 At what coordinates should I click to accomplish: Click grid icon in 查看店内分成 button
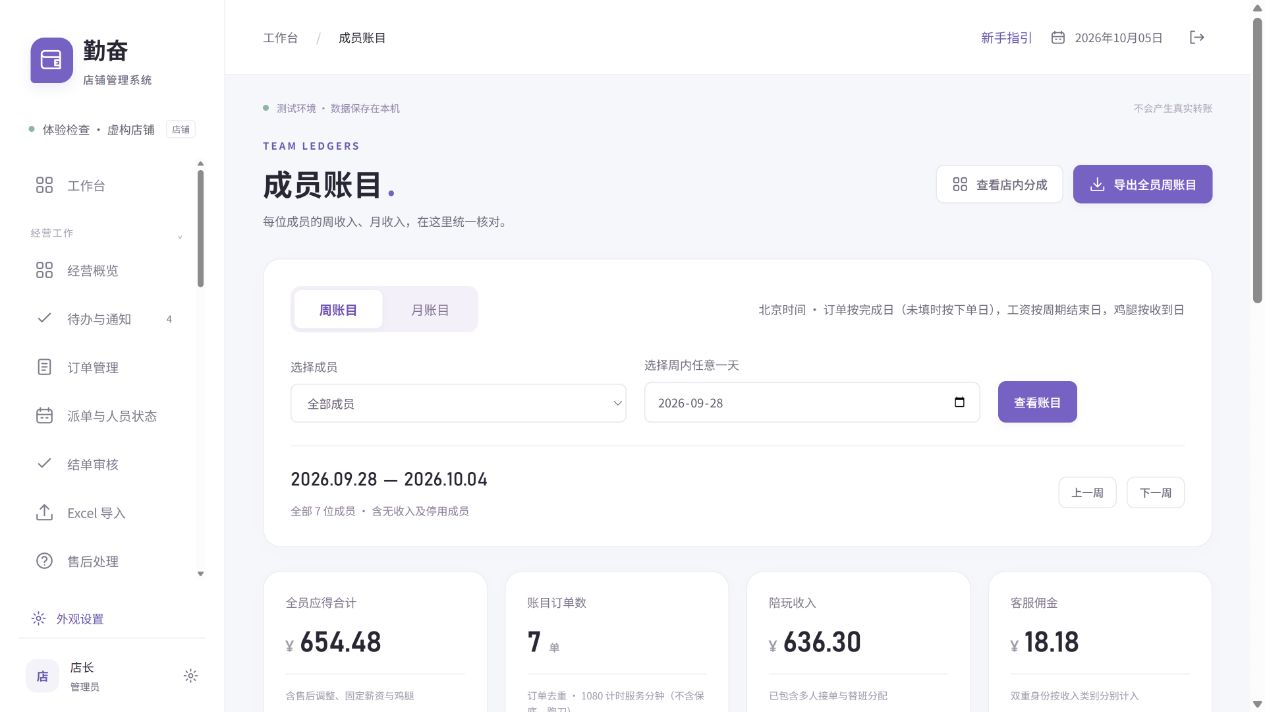tap(960, 184)
